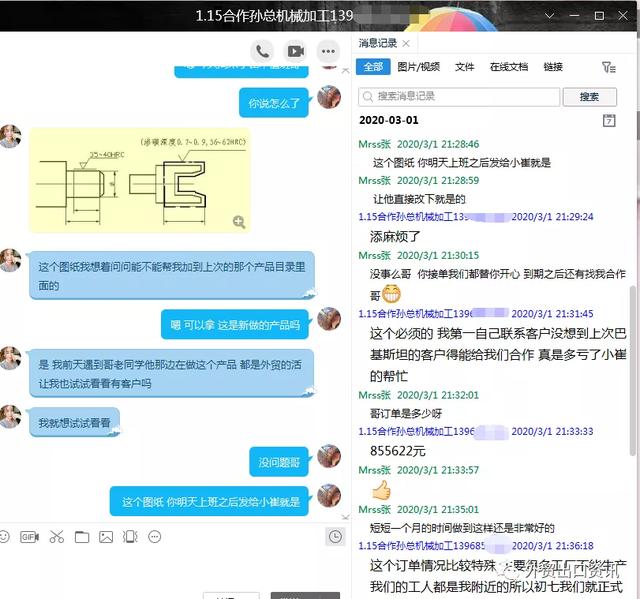The width and height of the screenshot is (640, 599).
Task: Click the window shake icon
Action: coord(130,537)
